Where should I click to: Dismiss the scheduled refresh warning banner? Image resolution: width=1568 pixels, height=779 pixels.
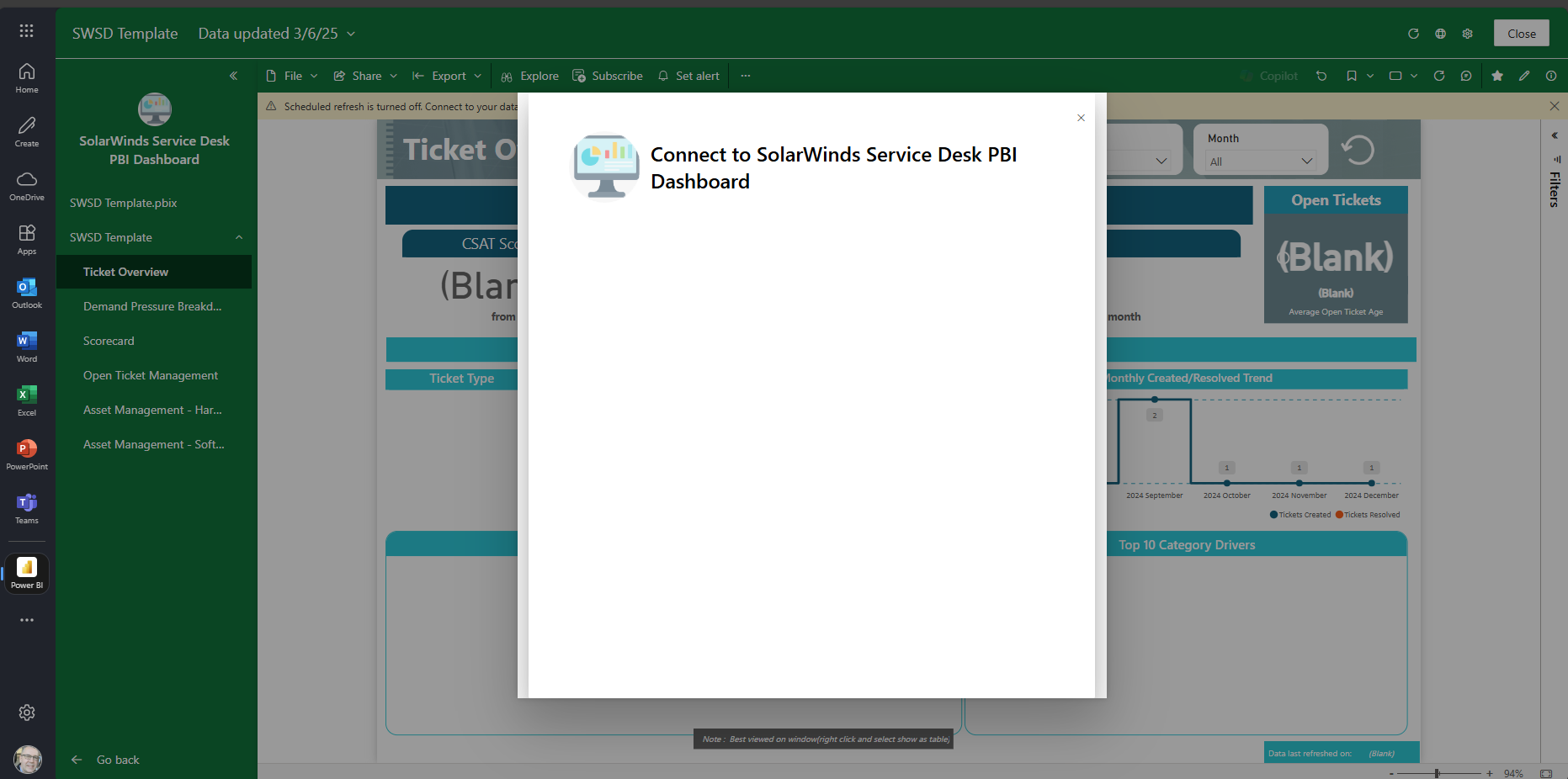(x=1555, y=106)
